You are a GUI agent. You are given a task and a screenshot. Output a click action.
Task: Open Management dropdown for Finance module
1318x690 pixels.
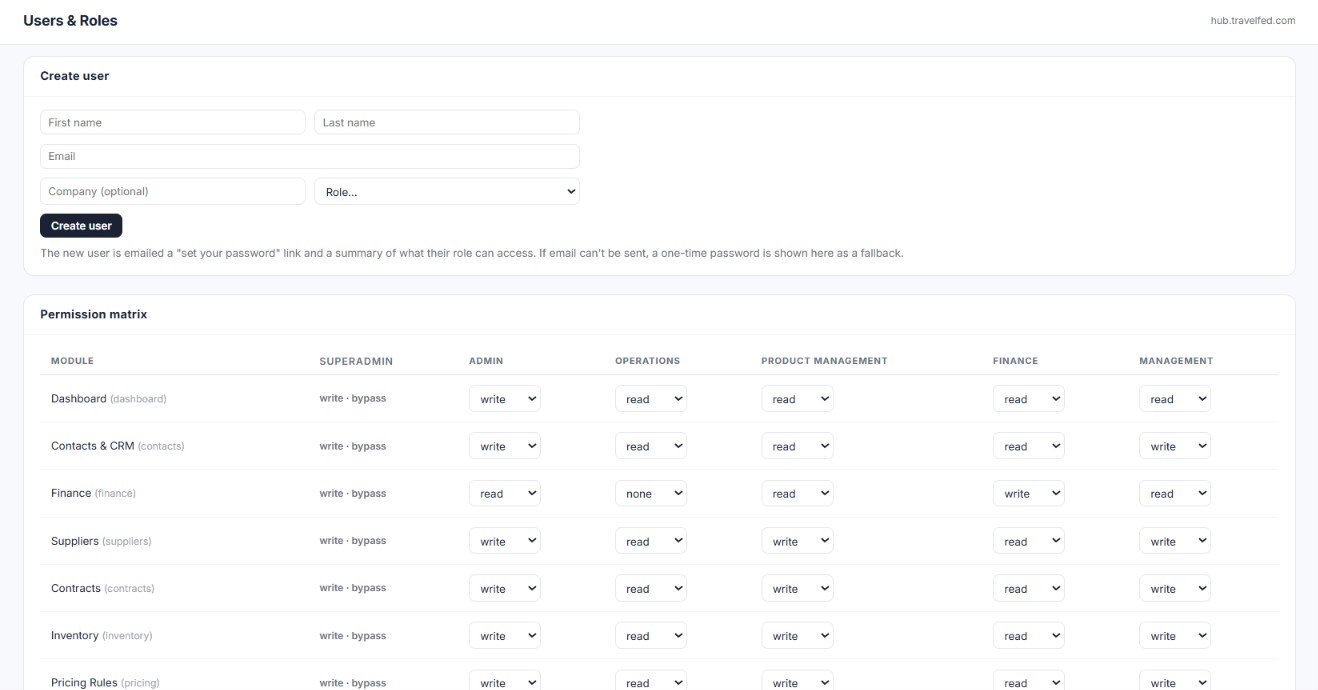click(x=1175, y=493)
